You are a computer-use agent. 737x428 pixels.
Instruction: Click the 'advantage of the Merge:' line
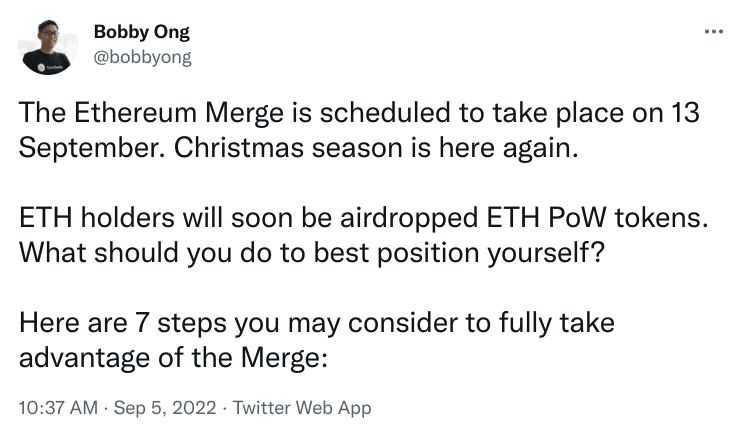pos(175,358)
